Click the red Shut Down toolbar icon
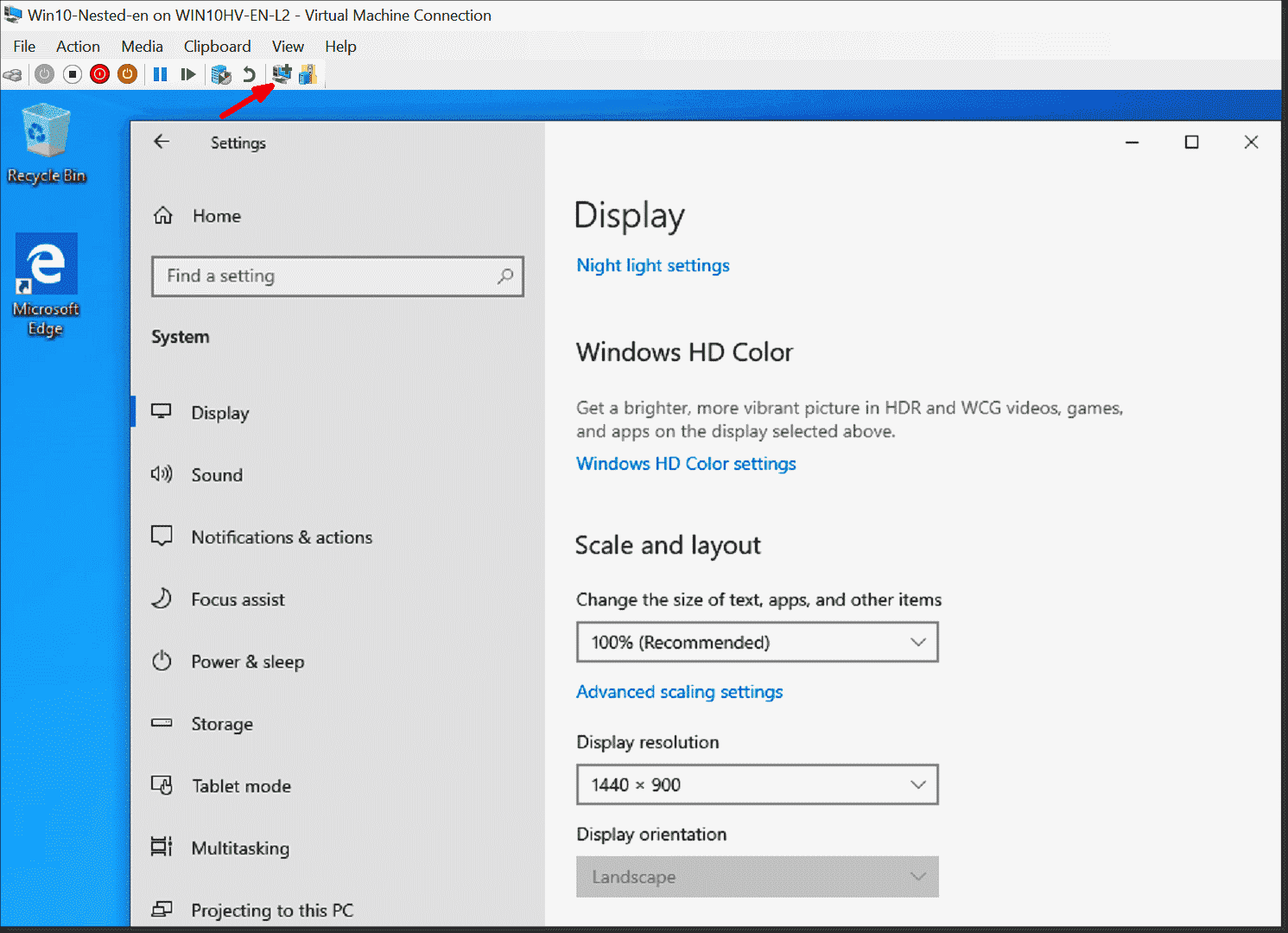1288x933 pixels. point(99,74)
